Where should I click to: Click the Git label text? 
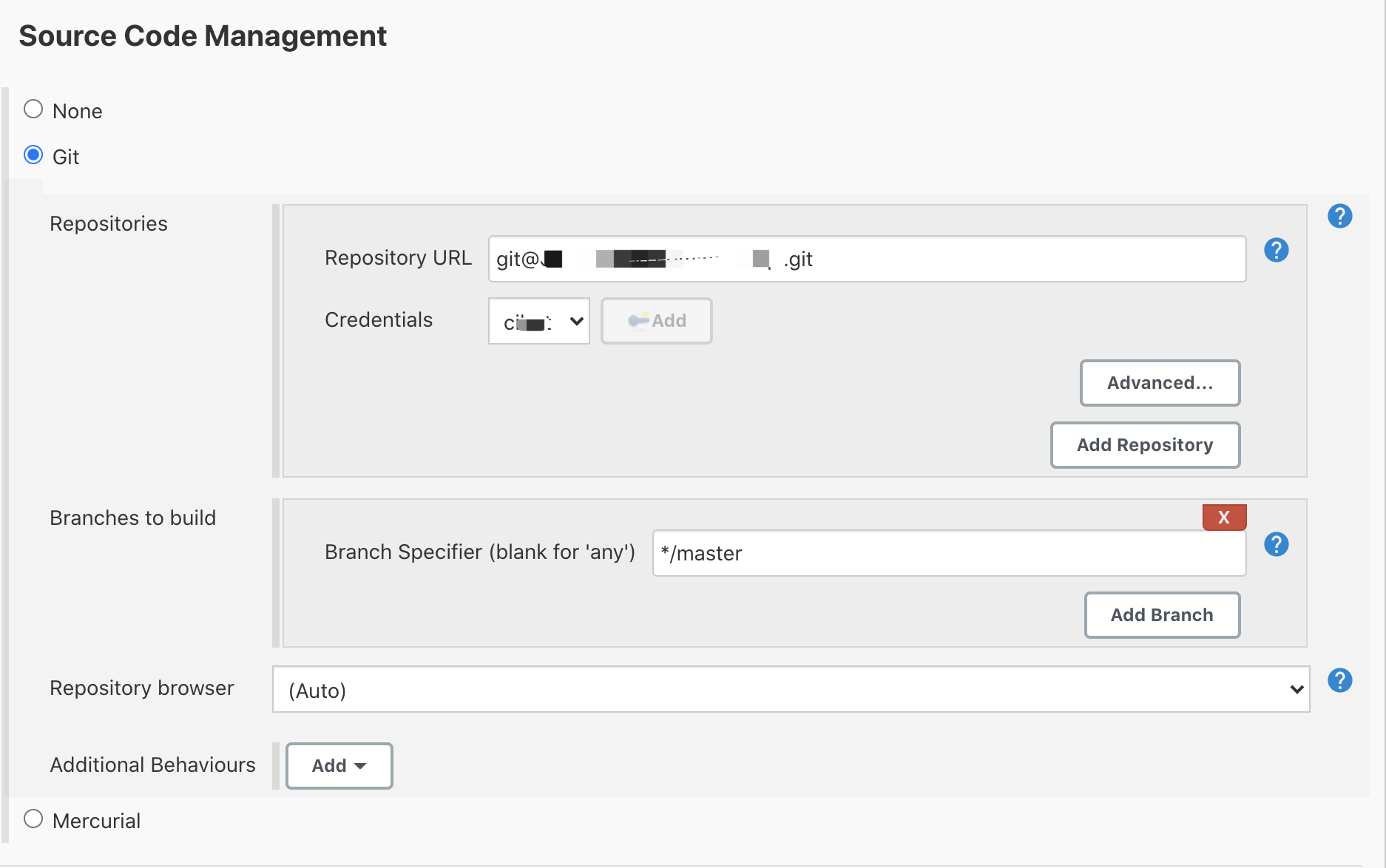coord(66,157)
